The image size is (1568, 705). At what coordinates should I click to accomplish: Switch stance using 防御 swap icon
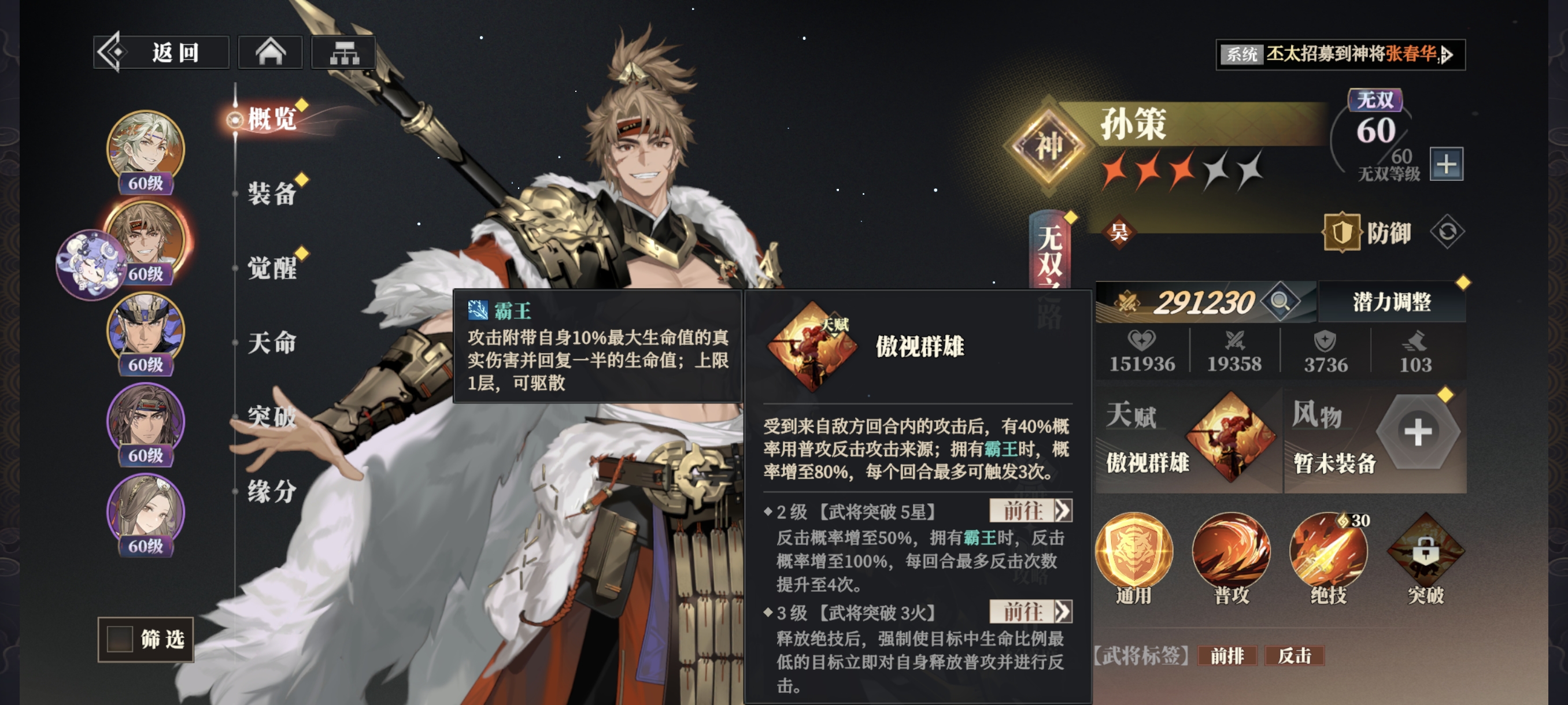[x=1447, y=232]
